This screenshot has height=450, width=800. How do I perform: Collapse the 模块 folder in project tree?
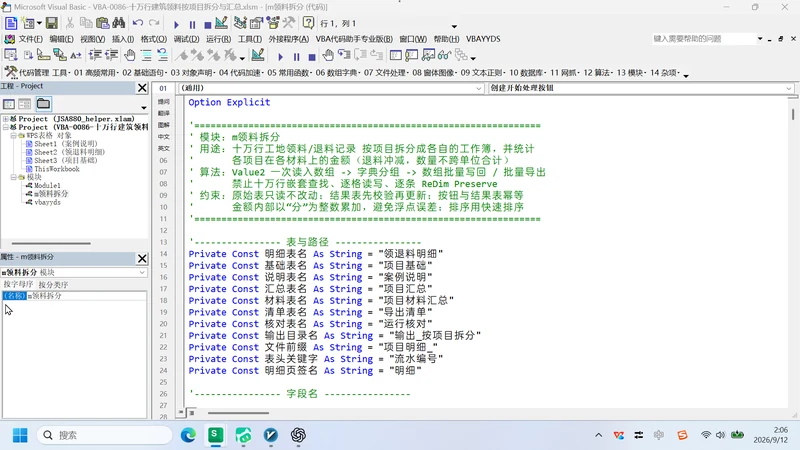click(13, 177)
